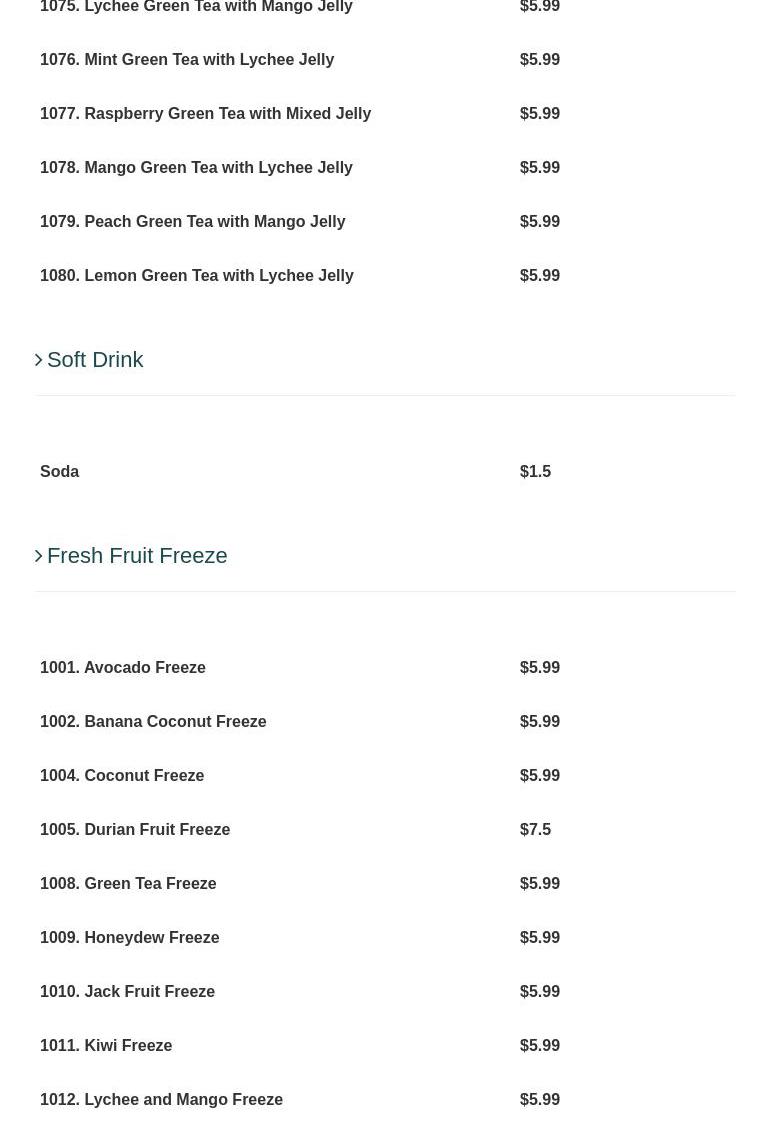Choose the 1001 Avocado Freeze item
Screen dimensions: 770x1142
[123, 668]
